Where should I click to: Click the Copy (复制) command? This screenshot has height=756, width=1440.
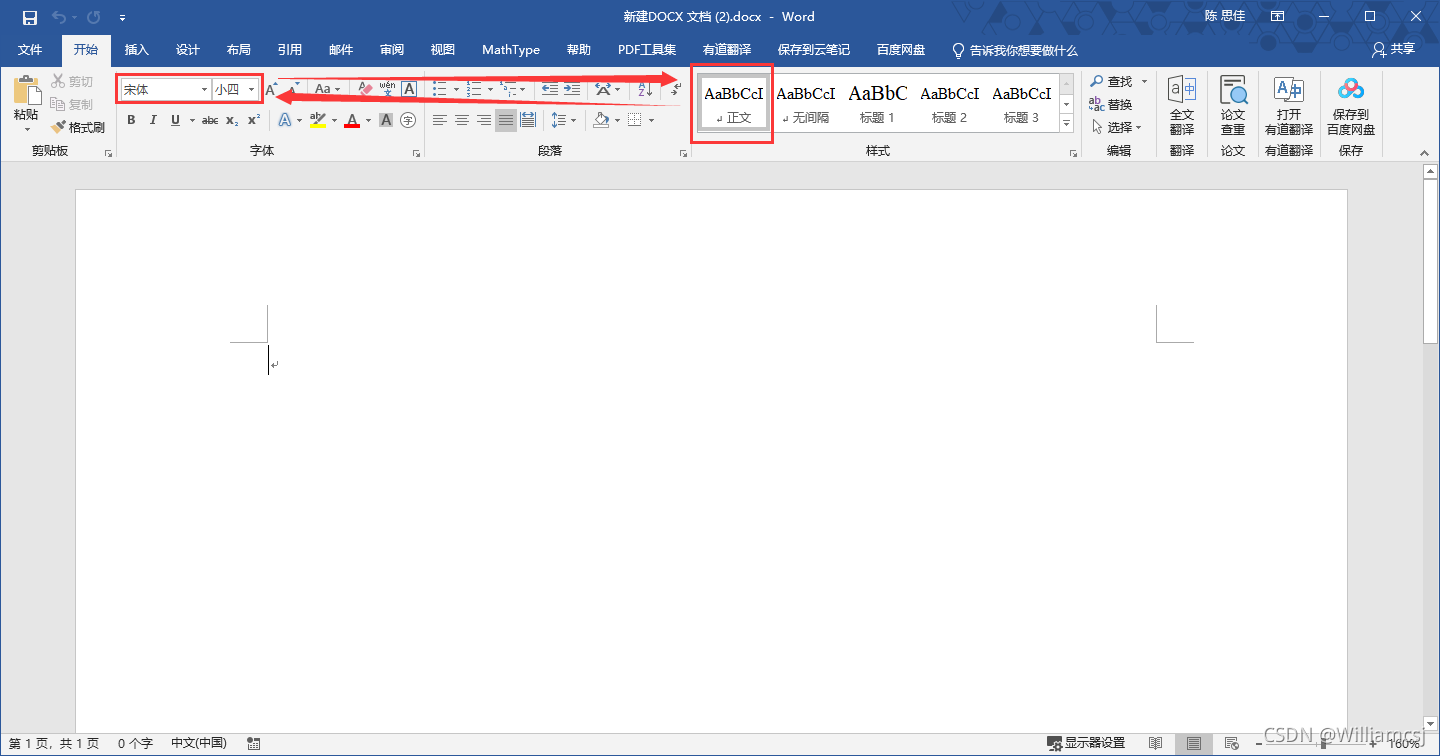tap(72, 104)
